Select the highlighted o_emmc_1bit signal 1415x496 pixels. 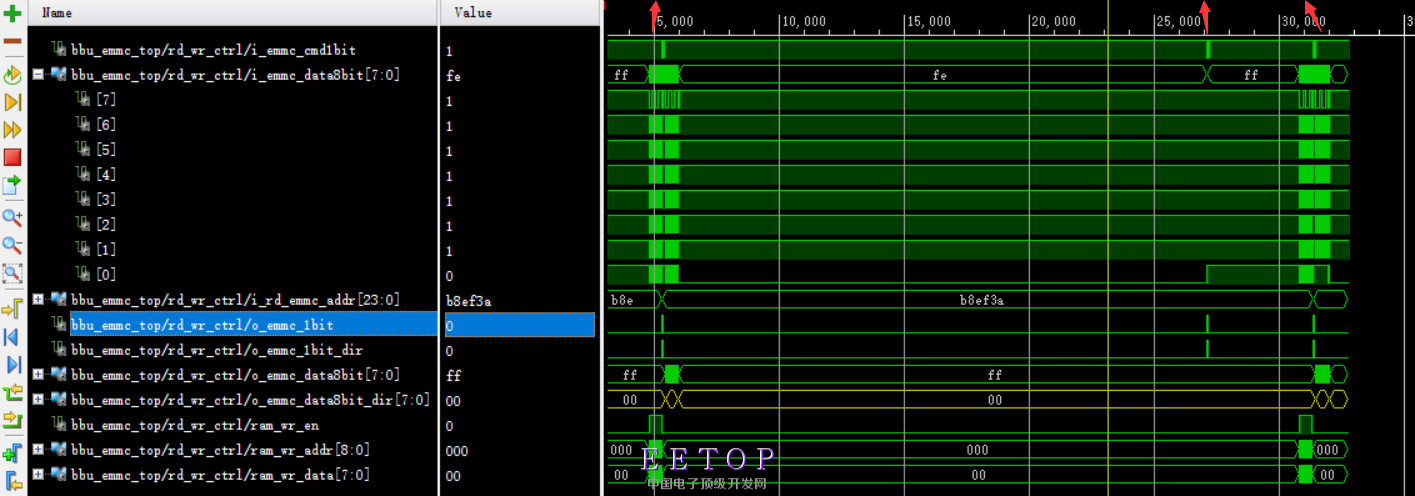[x=253, y=324]
